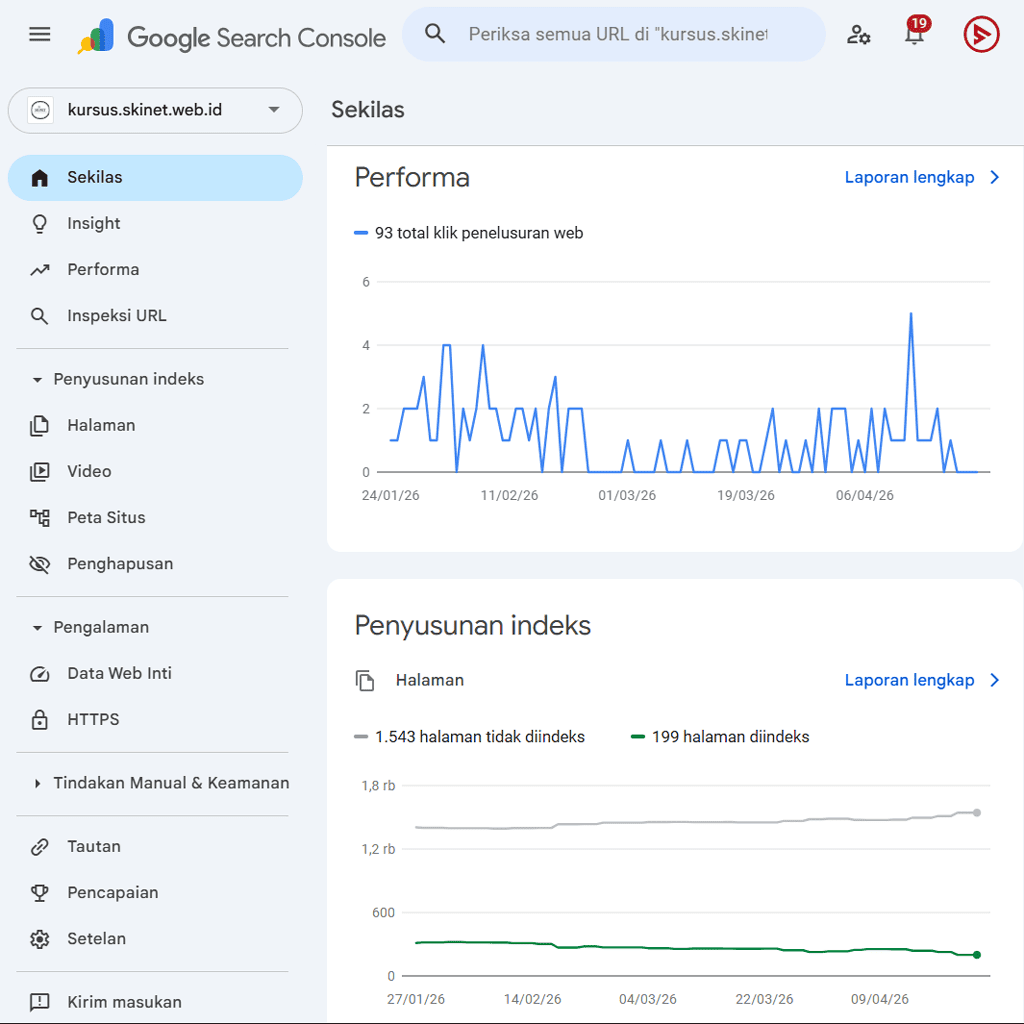The image size is (1024, 1024).
Task: Click the Performa card title
Action: pyautogui.click(x=412, y=178)
